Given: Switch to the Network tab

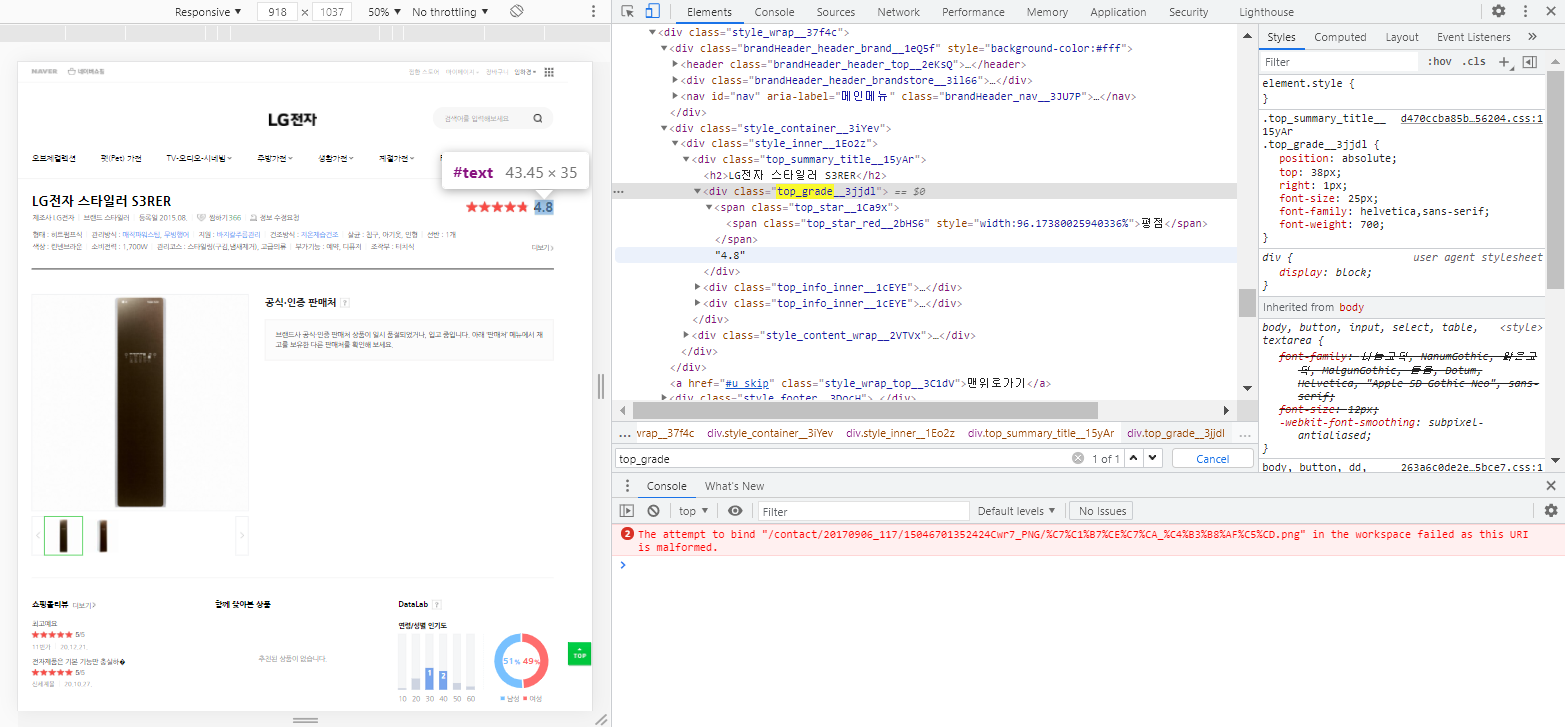Looking at the screenshot, I should [898, 12].
